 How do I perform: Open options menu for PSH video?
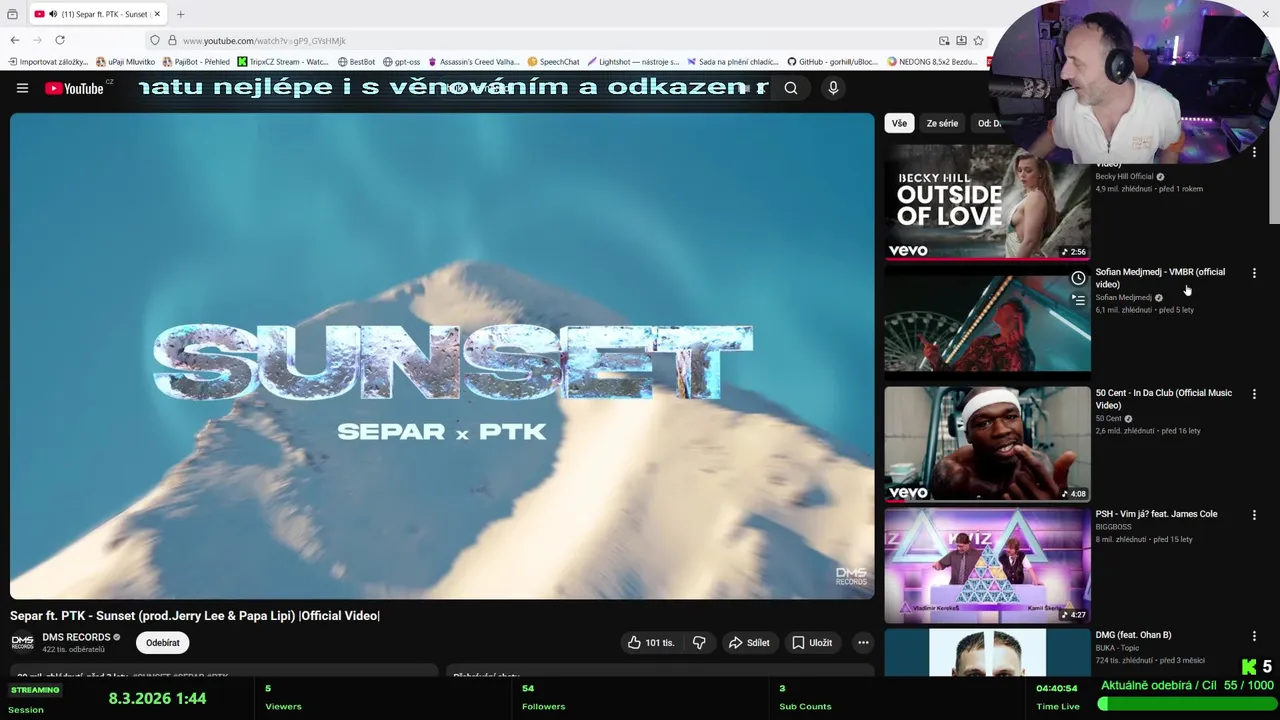tap(1254, 515)
